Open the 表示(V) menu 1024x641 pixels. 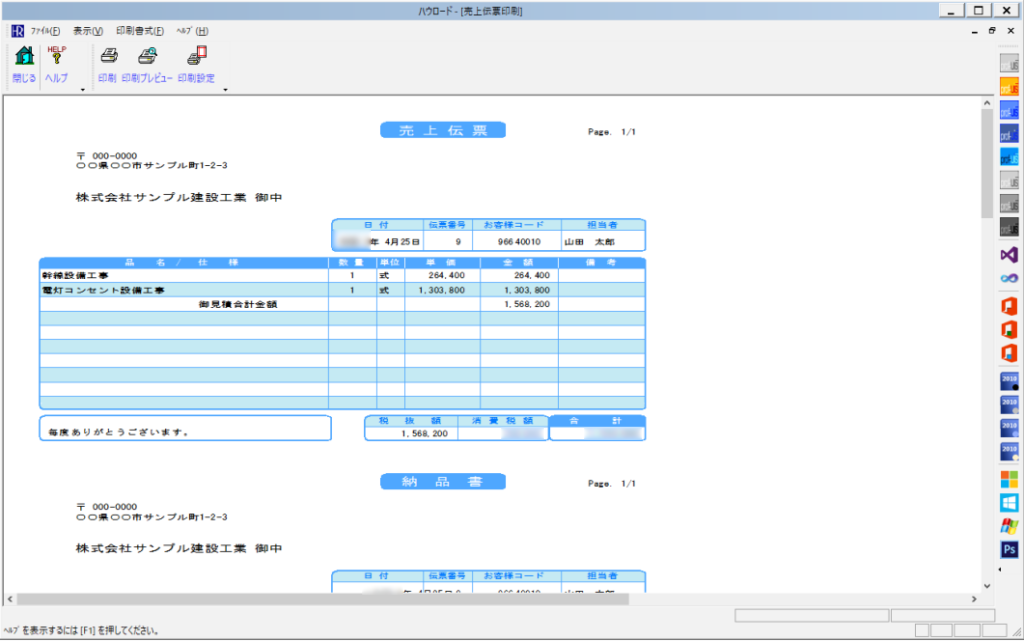point(88,31)
